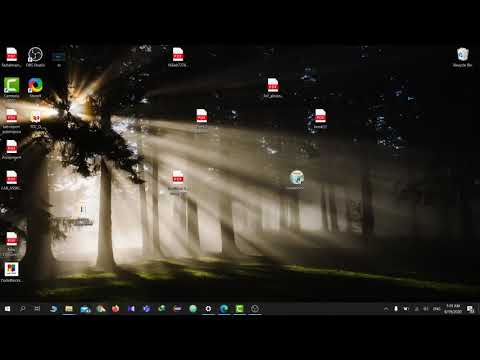
Task: Open the taskbar clock and date
Action: point(453,309)
